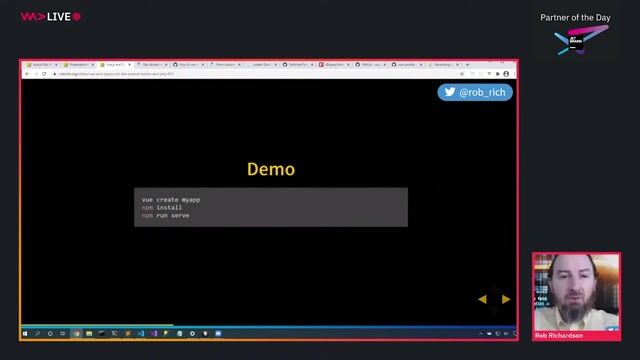This screenshot has width=640, height=360.
Task: Switch to the tab with the red favicon
Action: pos(333,64)
